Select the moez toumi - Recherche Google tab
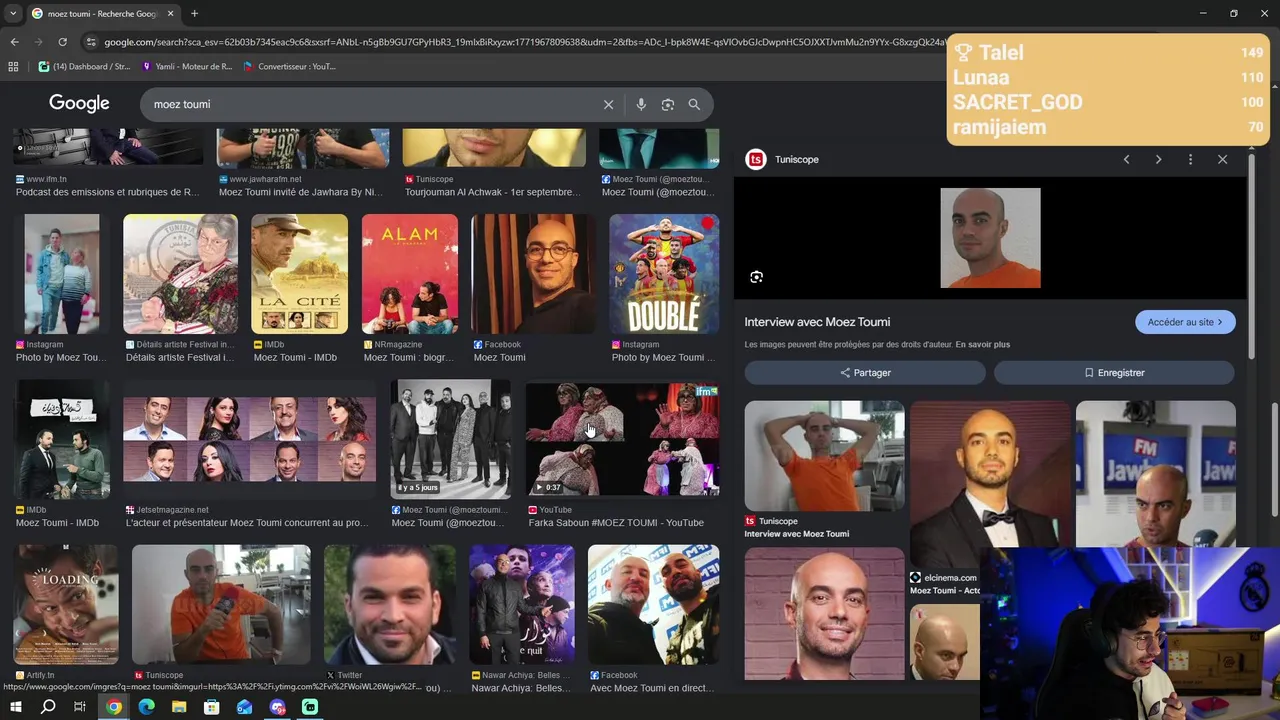Image resolution: width=1280 pixels, height=720 pixels. tap(102, 13)
